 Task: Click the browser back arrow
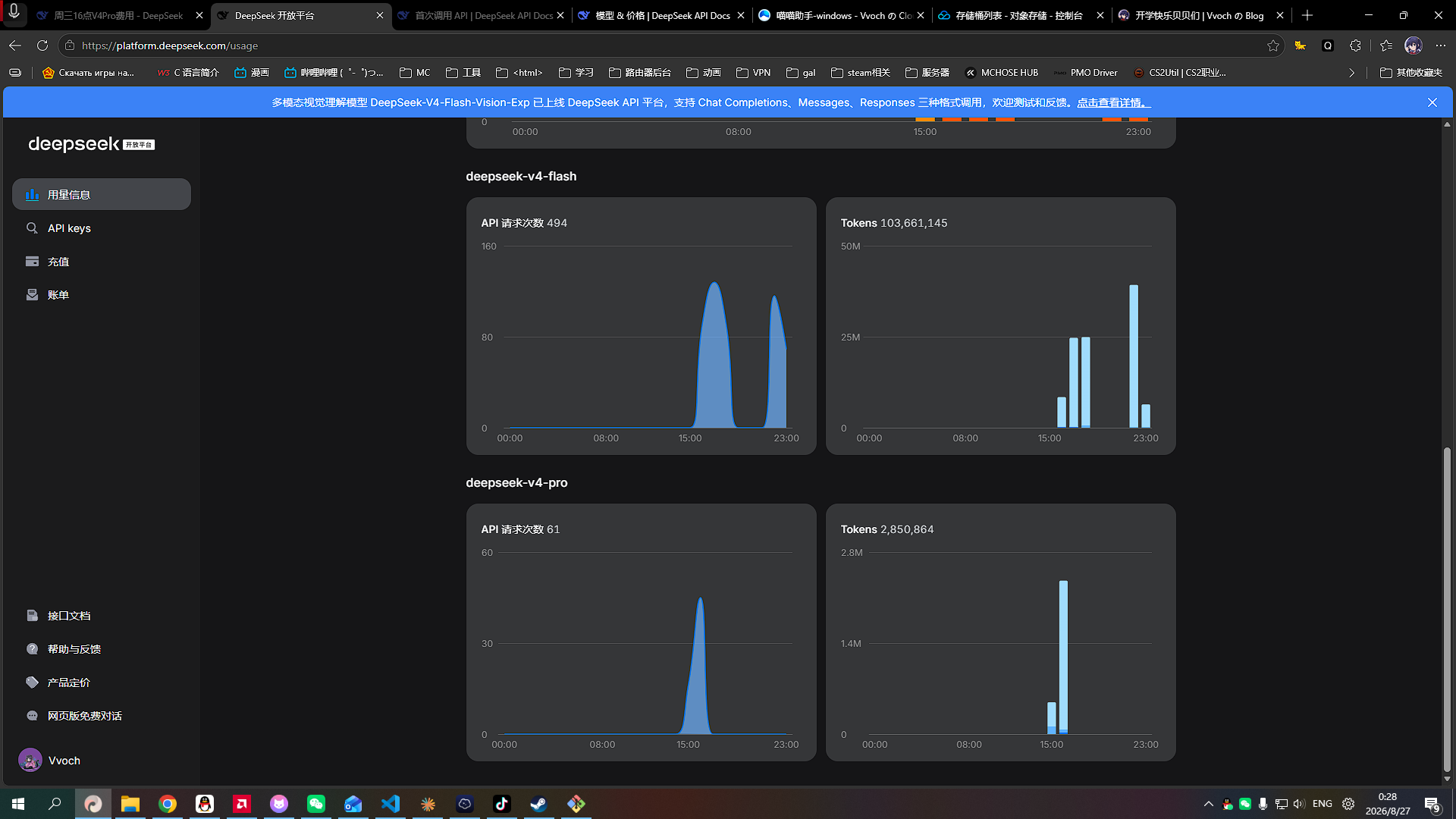15,45
